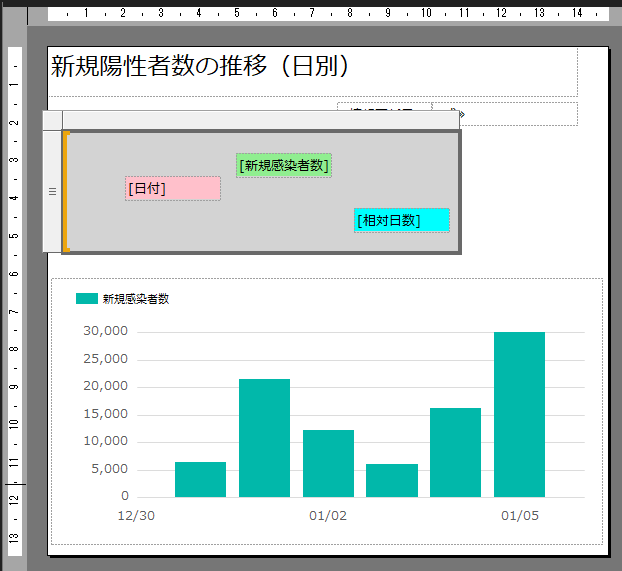622x571 pixels.
Task: Click the horizontal ruler at mark 10
Action: click(x=426, y=13)
